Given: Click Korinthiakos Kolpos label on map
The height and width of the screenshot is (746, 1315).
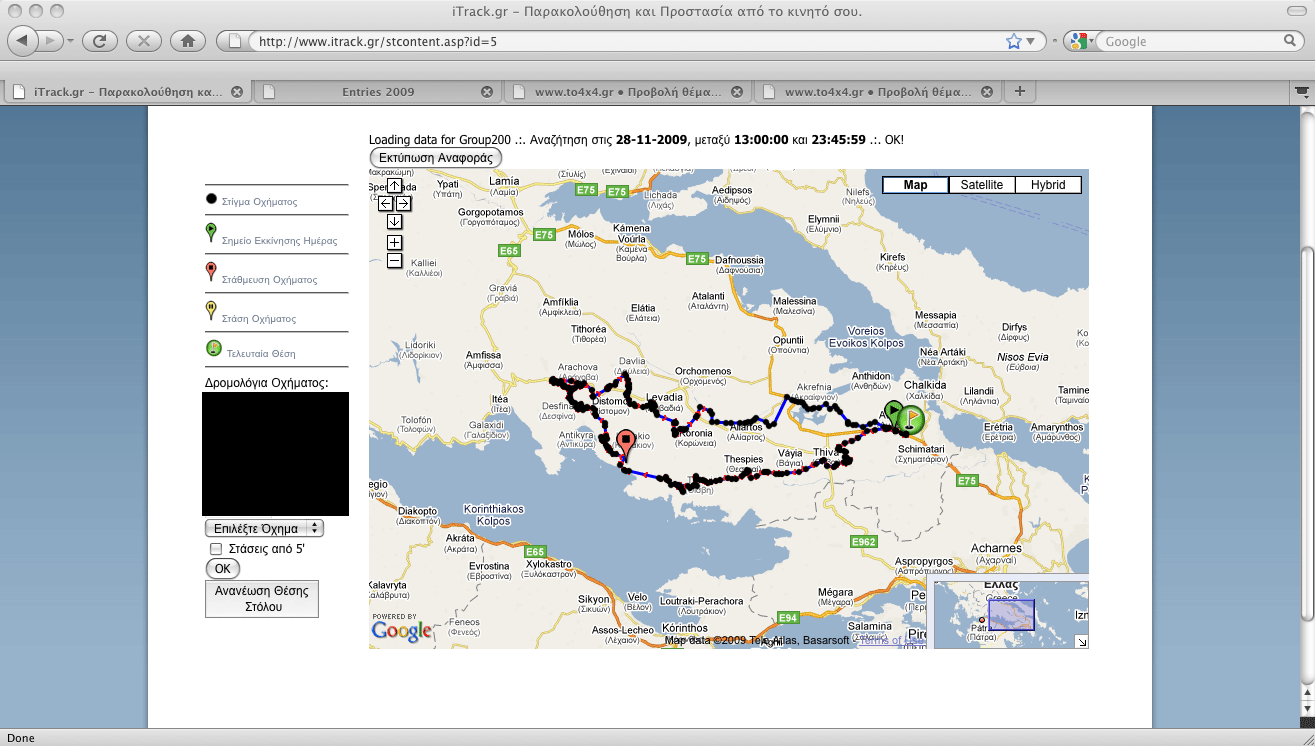Looking at the screenshot, I should pos(493,515).
